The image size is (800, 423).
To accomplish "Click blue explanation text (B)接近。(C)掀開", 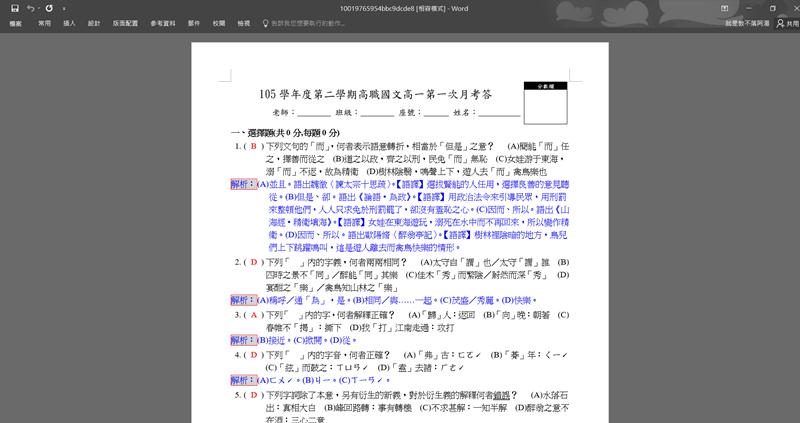I will coord(290,340).
